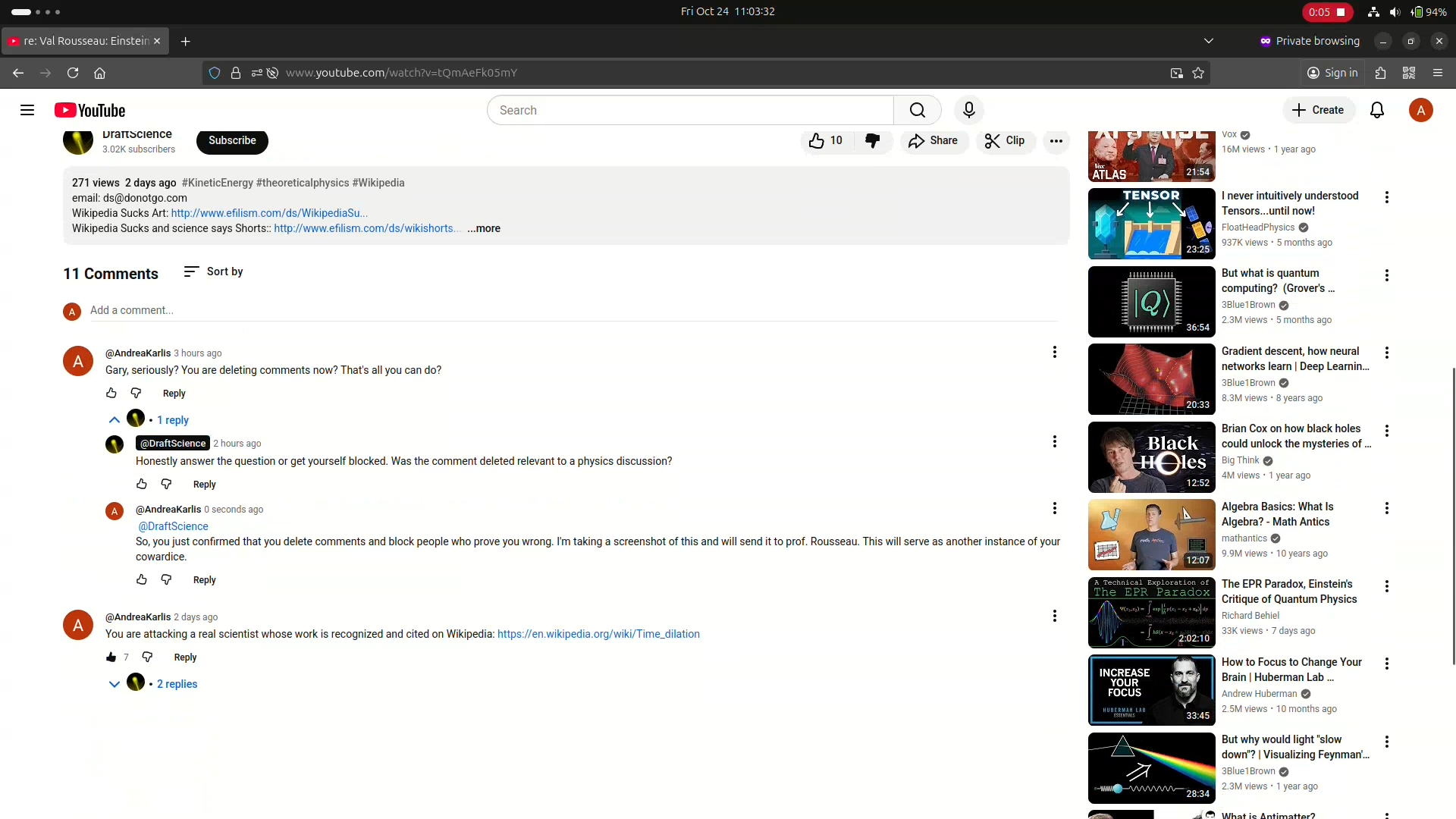Dislike the Wikipedia Time_dilation comment
Viewport: 1456px width, 819px height.
click(x=147, y=657)
